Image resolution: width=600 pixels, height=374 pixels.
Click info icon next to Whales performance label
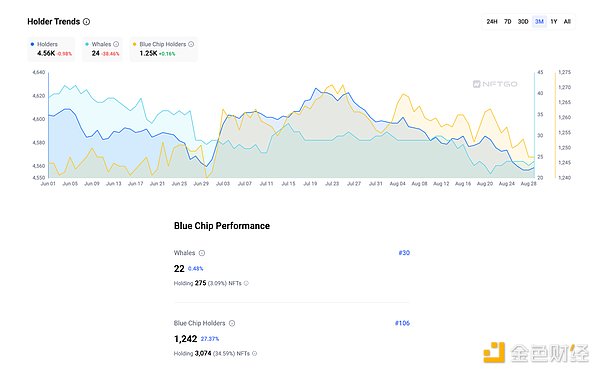point(202,253)
